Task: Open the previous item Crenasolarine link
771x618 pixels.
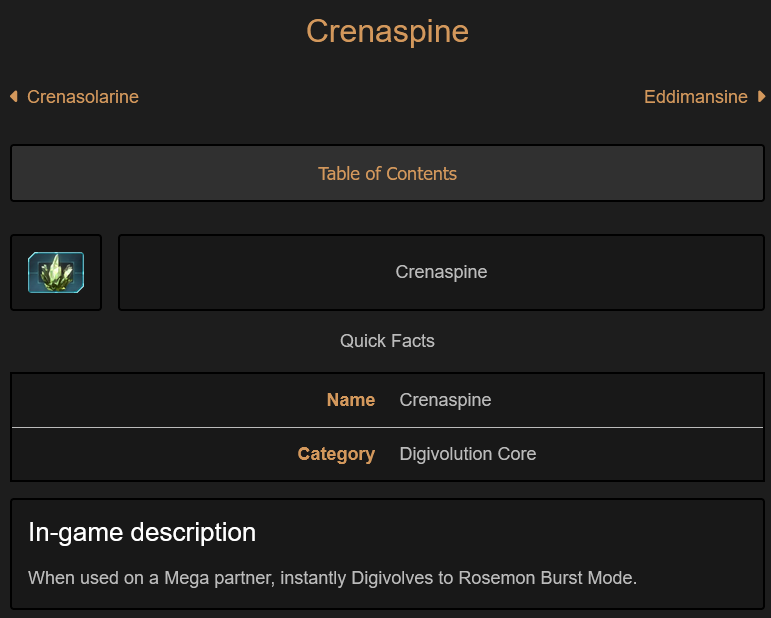Action: pos(83,97)
